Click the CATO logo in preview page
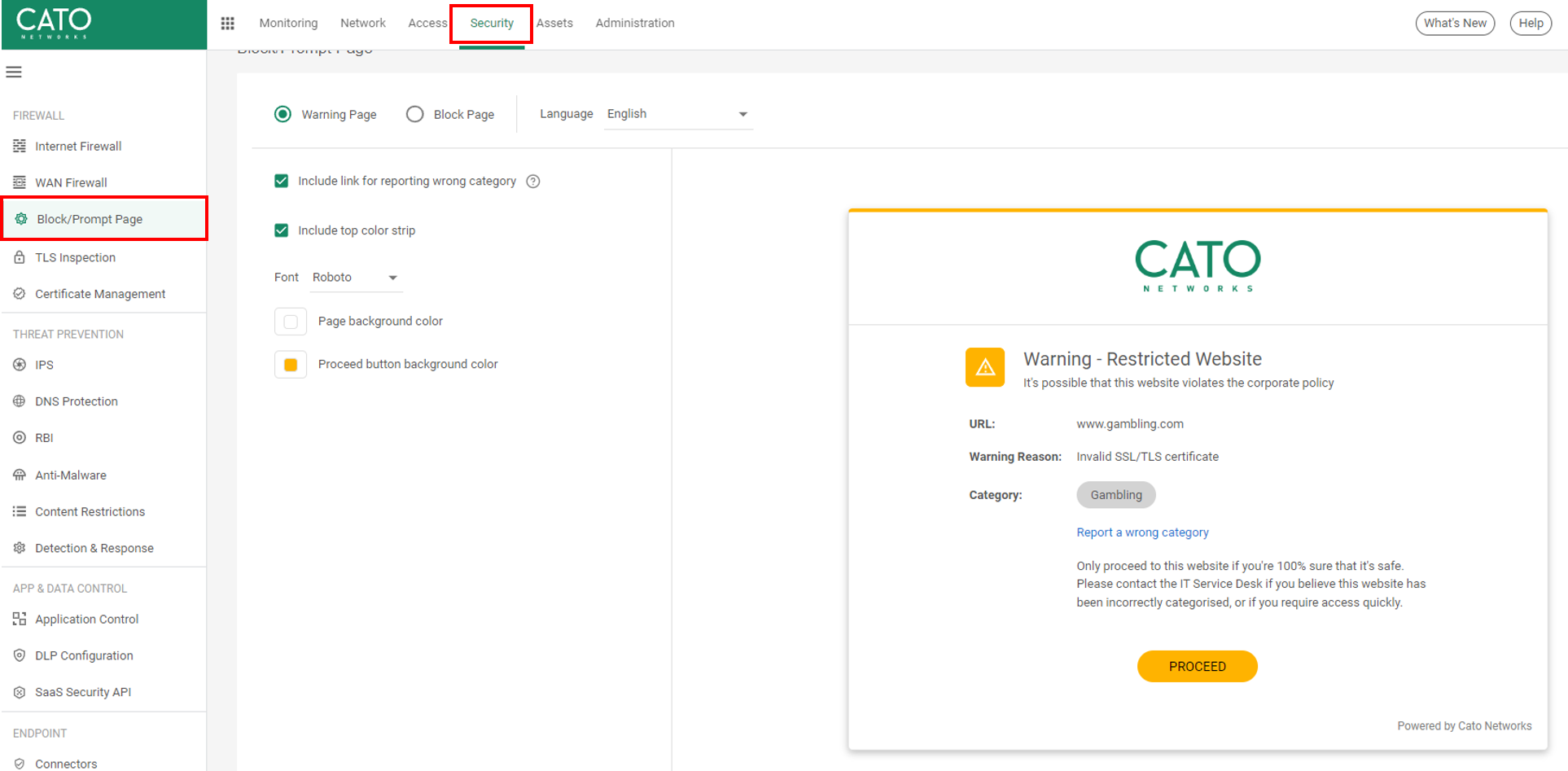Image resolution: width=1568 pixels, height=771 pixels. pos(1198,265)
